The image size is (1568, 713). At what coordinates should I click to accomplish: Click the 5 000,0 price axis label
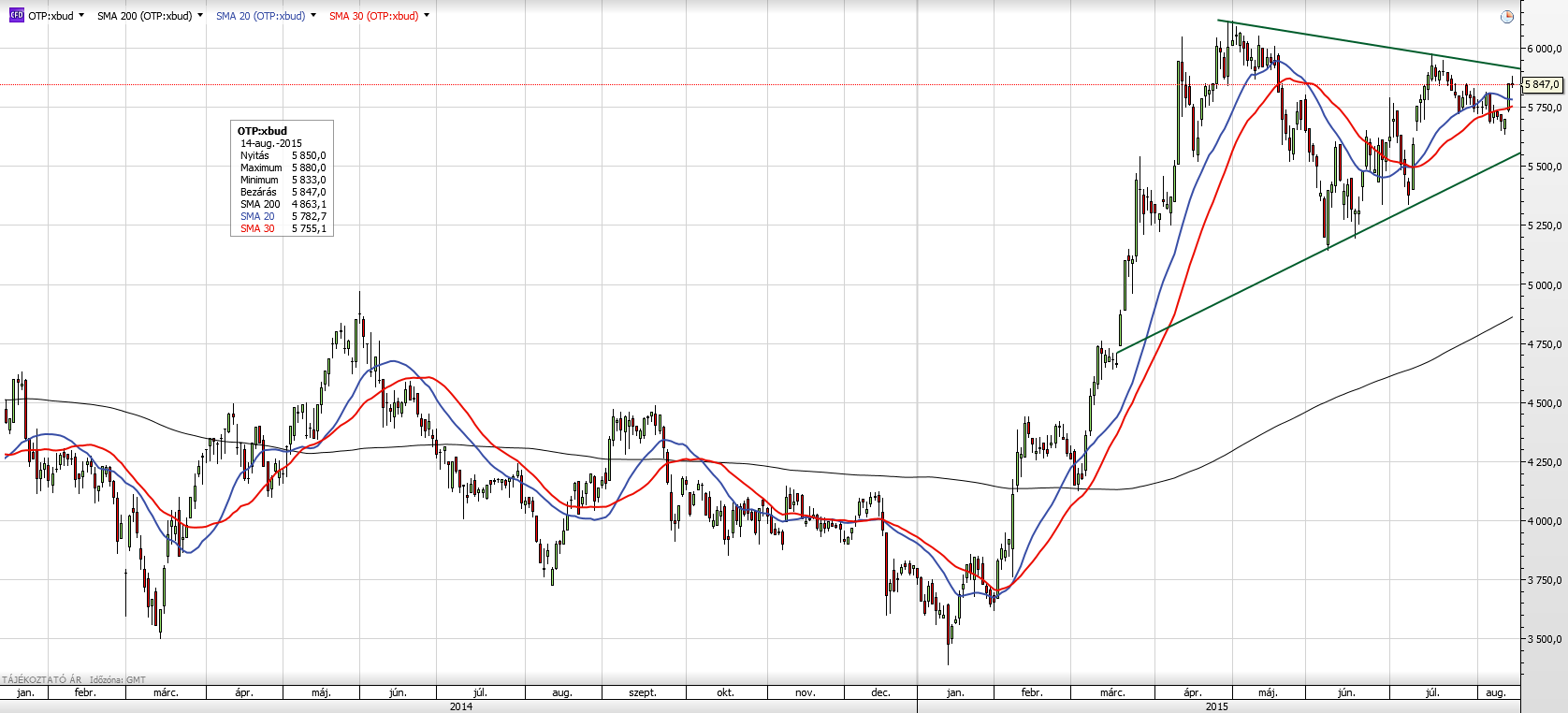click(x=1545, y=285)
